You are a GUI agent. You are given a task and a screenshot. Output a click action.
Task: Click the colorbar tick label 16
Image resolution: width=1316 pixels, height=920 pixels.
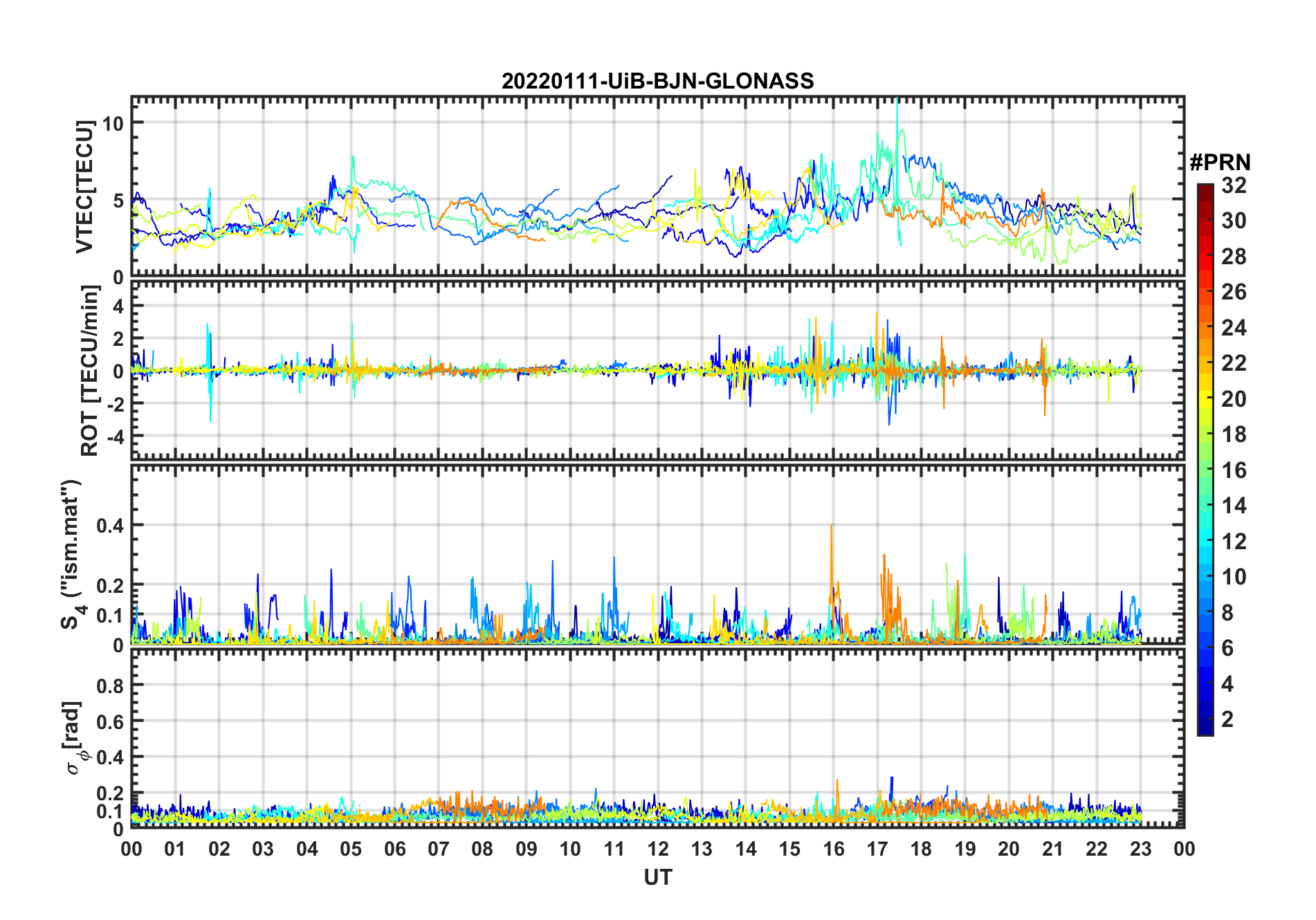tap(1234, 470)
